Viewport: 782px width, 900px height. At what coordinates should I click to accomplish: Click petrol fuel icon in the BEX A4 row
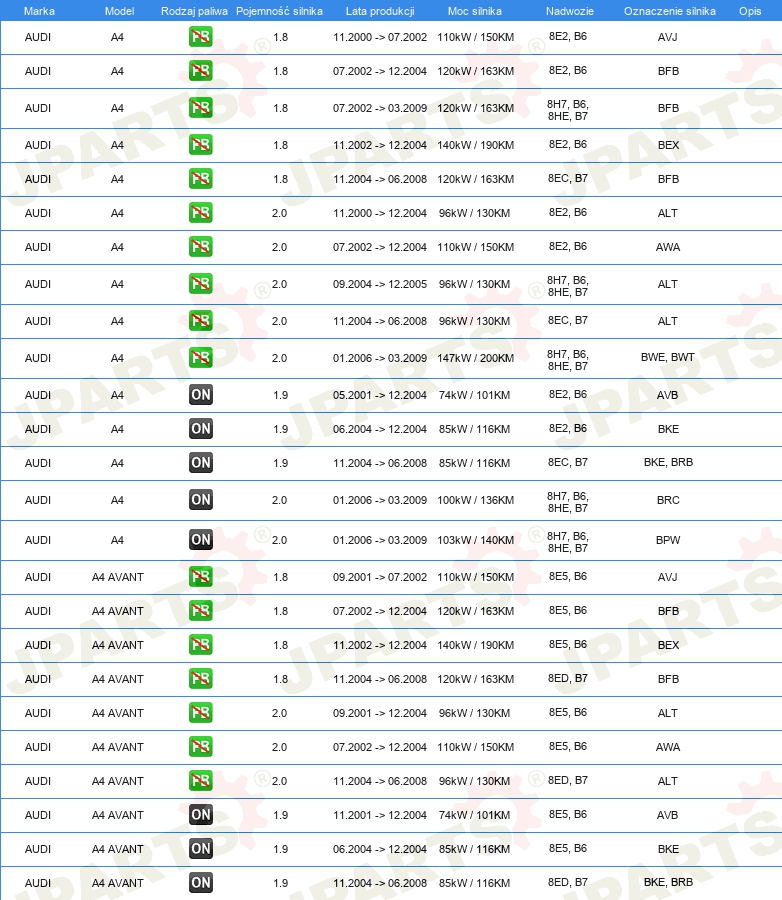coord(200,145)
